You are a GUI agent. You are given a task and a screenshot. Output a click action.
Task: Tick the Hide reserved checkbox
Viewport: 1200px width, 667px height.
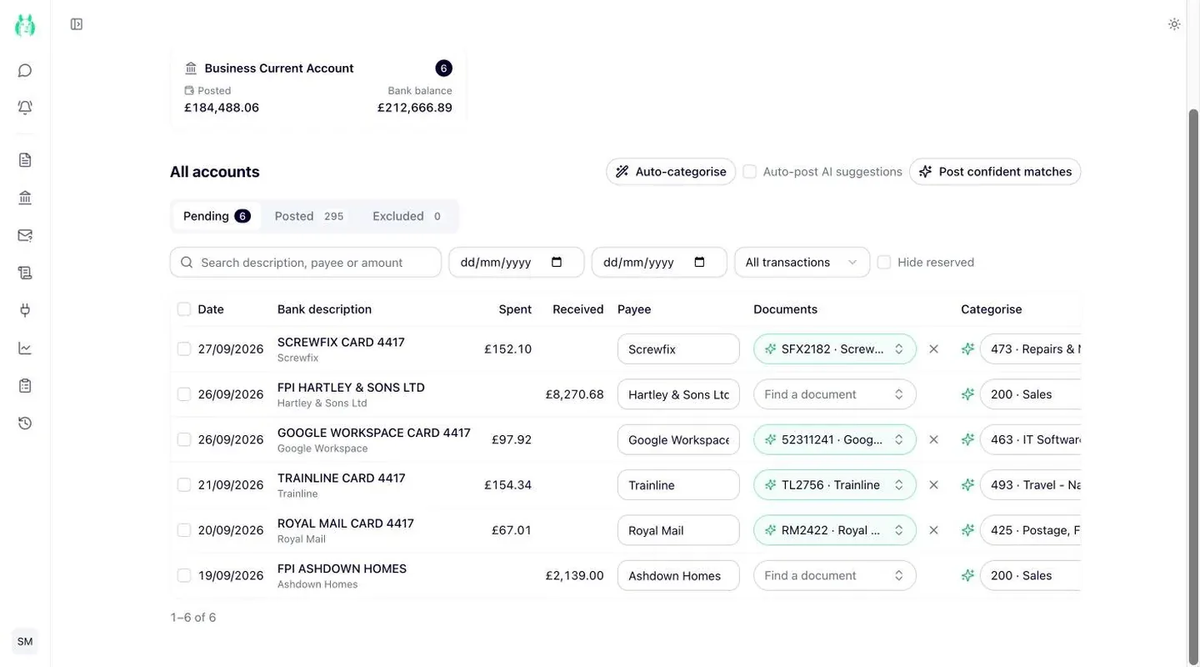point(884,262)
